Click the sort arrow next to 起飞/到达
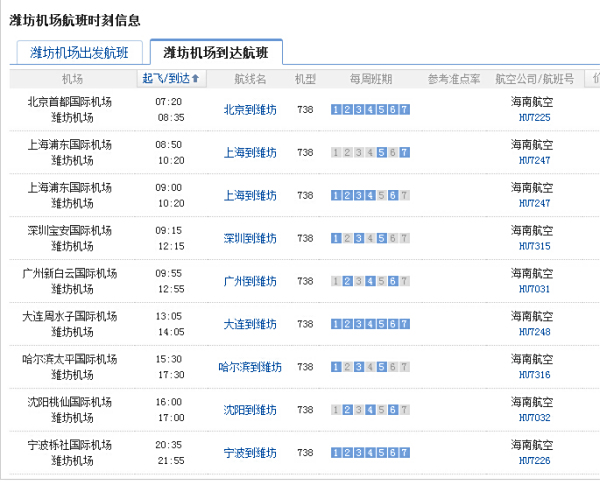600x485 pixels. tap(196, 78)
